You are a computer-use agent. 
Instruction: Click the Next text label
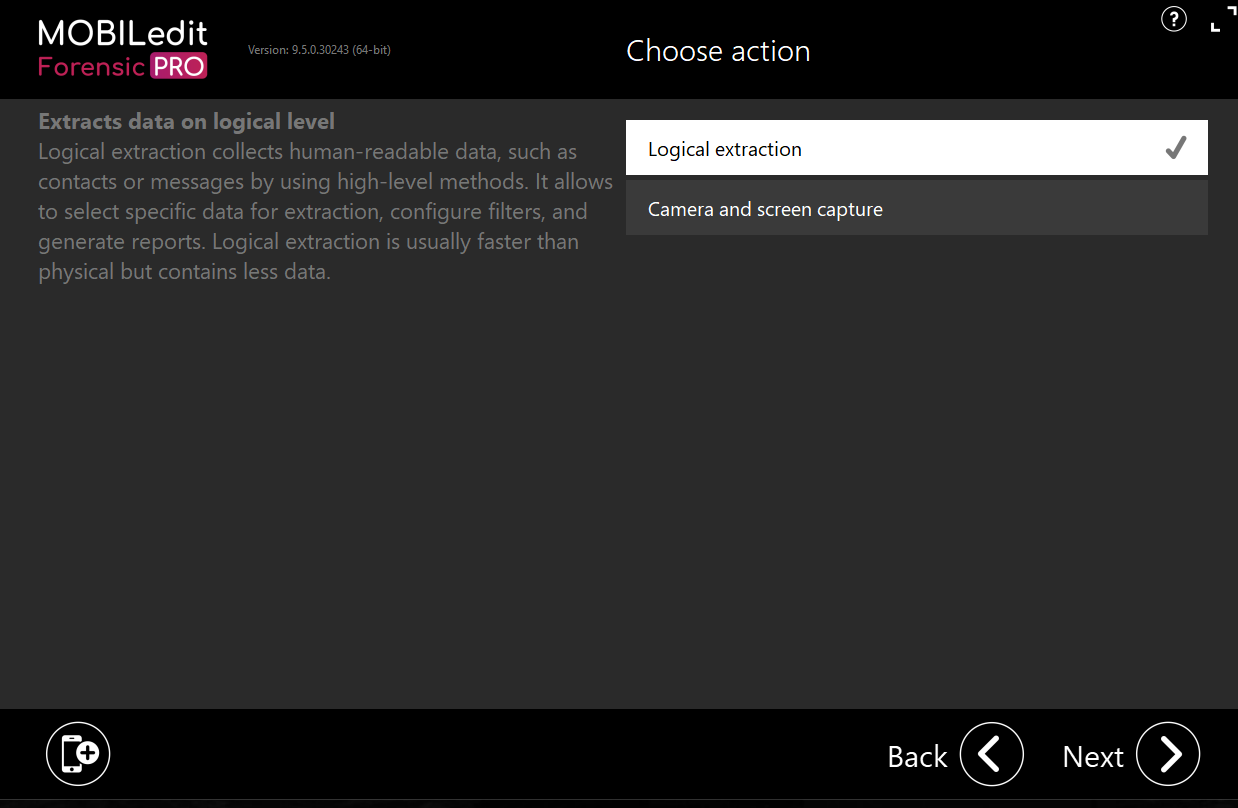[1093, 757]
